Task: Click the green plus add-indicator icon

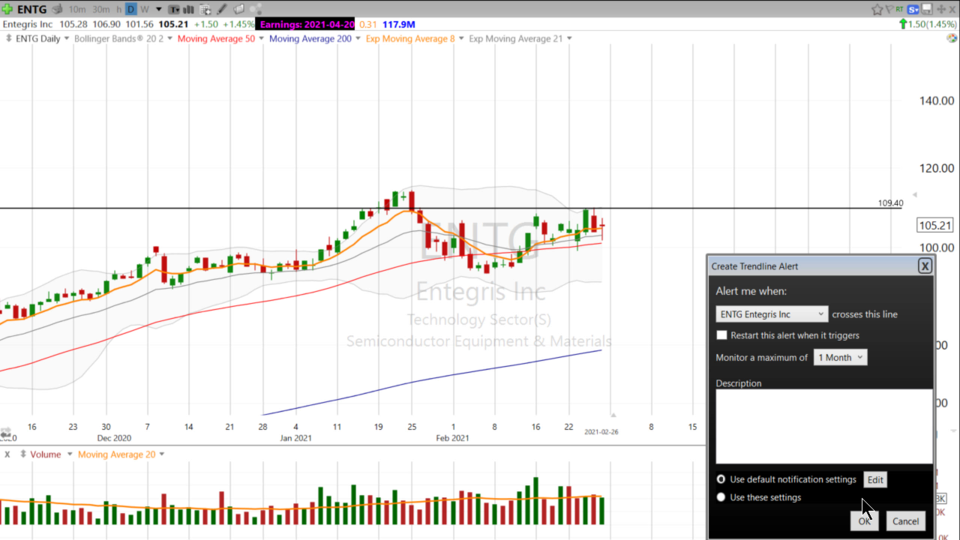Action: (x=7, y=9)
